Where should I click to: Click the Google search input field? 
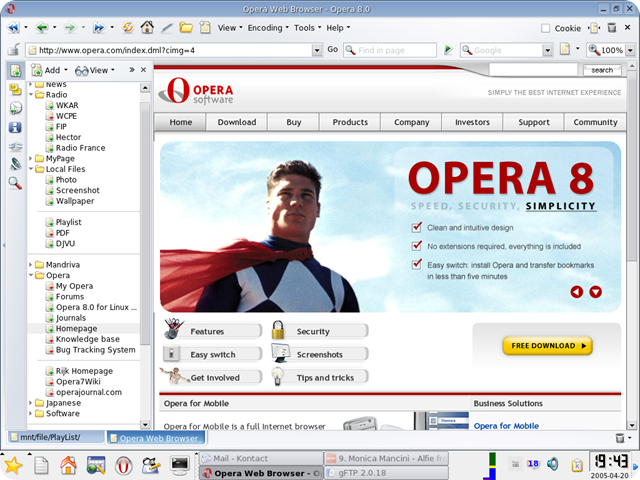(x=501, y=50)
